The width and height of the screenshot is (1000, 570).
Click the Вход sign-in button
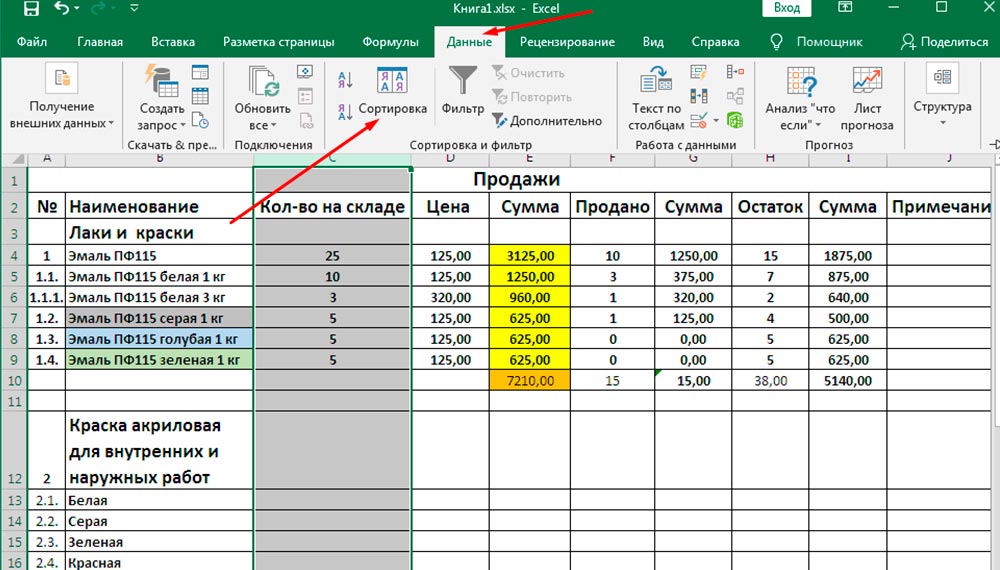(x=787, y=8)
